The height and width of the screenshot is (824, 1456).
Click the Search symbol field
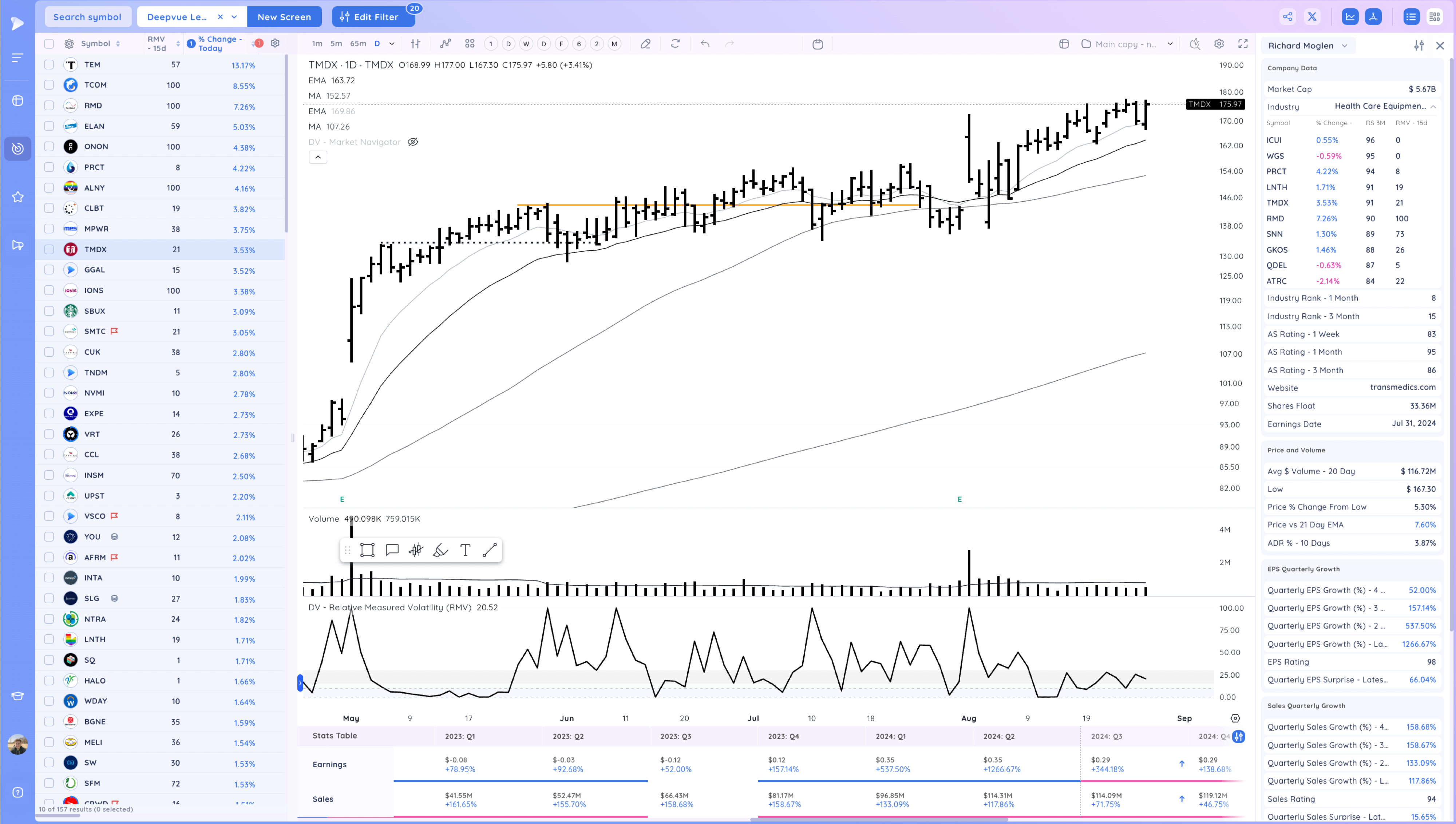87,17
